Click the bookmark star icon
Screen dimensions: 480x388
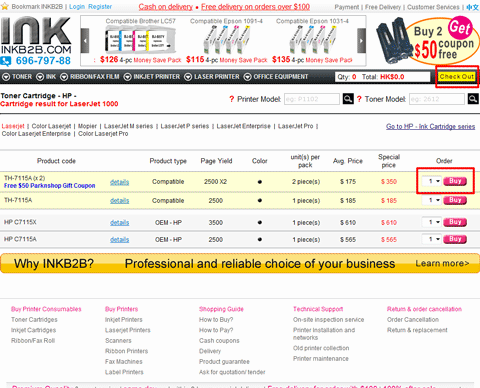point(5,7)
